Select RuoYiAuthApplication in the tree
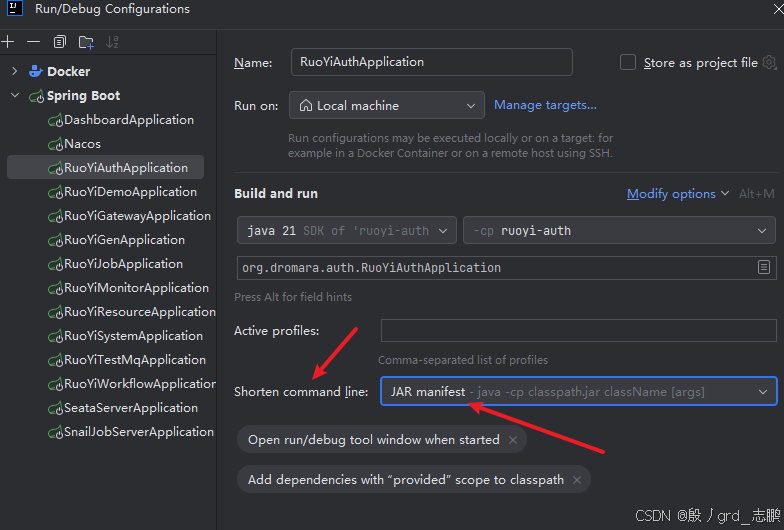The image size is (784, 530). [x=106, y=168]
